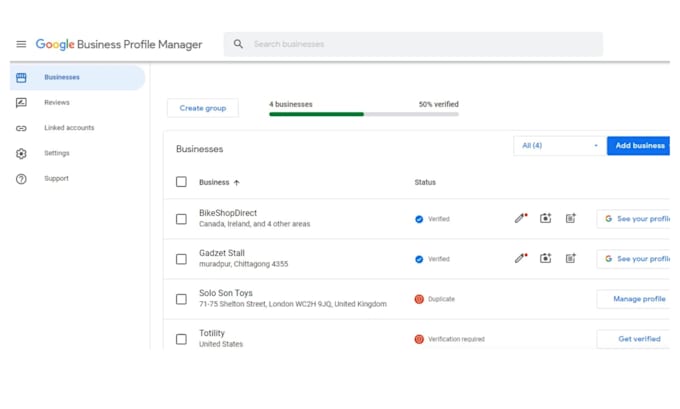Click the search magnifier icon

(238, 44)
